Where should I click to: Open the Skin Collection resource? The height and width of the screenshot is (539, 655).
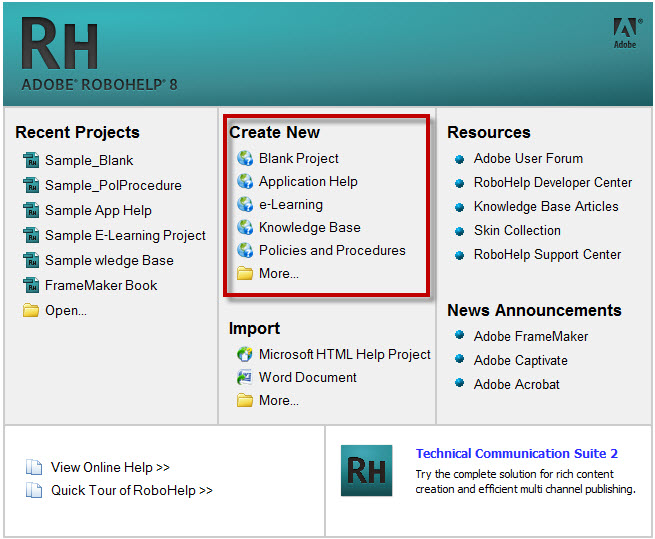click(x=517, y=231)
